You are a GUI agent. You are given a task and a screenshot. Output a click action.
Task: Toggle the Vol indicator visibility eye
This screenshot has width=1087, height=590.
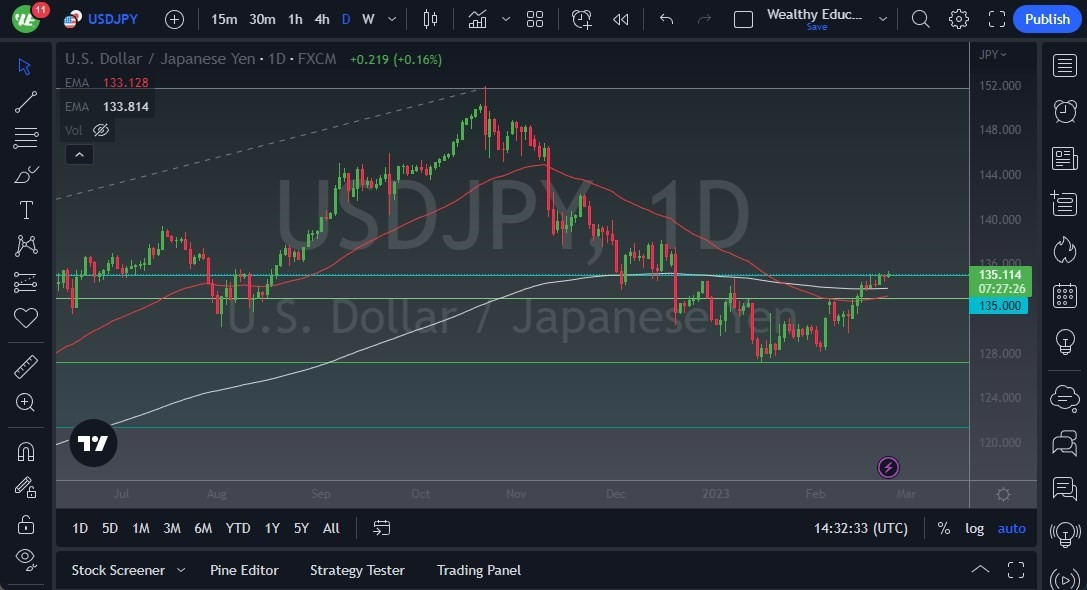pyautogui.click(x=100, y=130)
